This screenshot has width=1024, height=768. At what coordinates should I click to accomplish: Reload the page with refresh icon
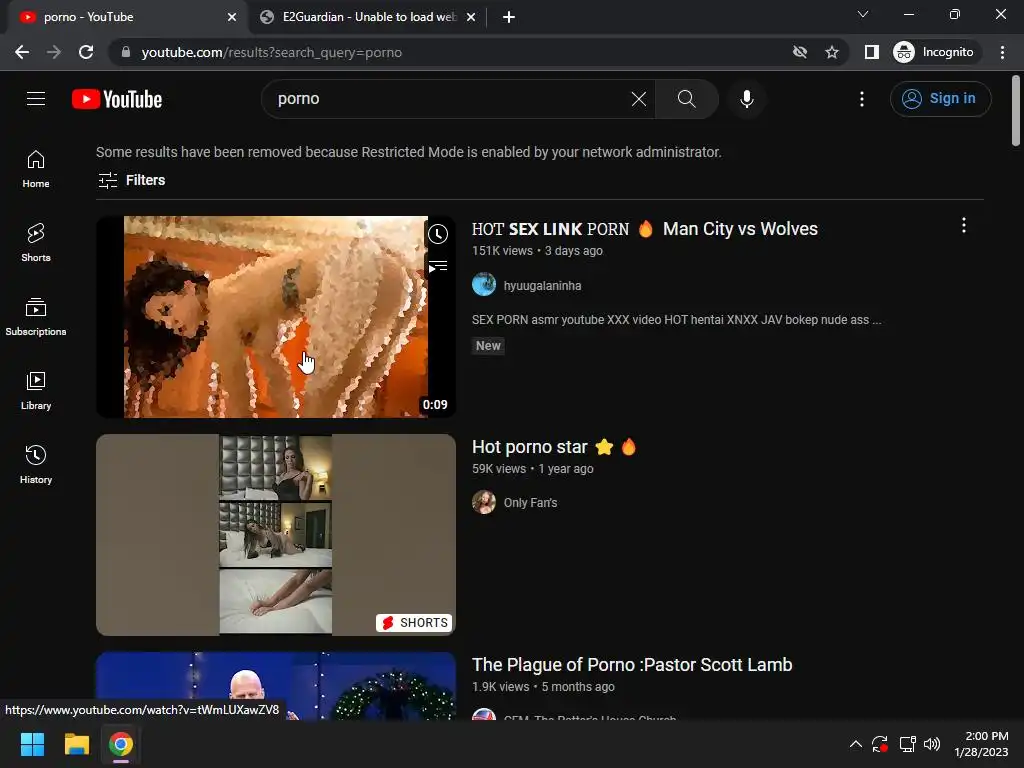[86, 52]
